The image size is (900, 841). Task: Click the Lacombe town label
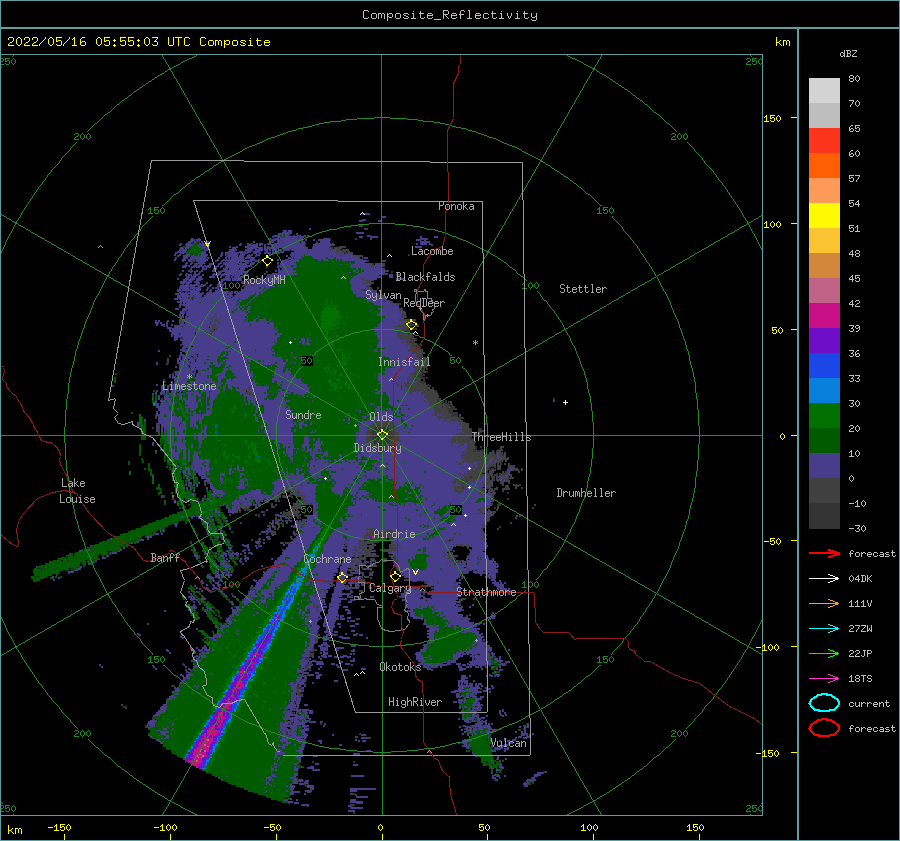tap(432, 251)
